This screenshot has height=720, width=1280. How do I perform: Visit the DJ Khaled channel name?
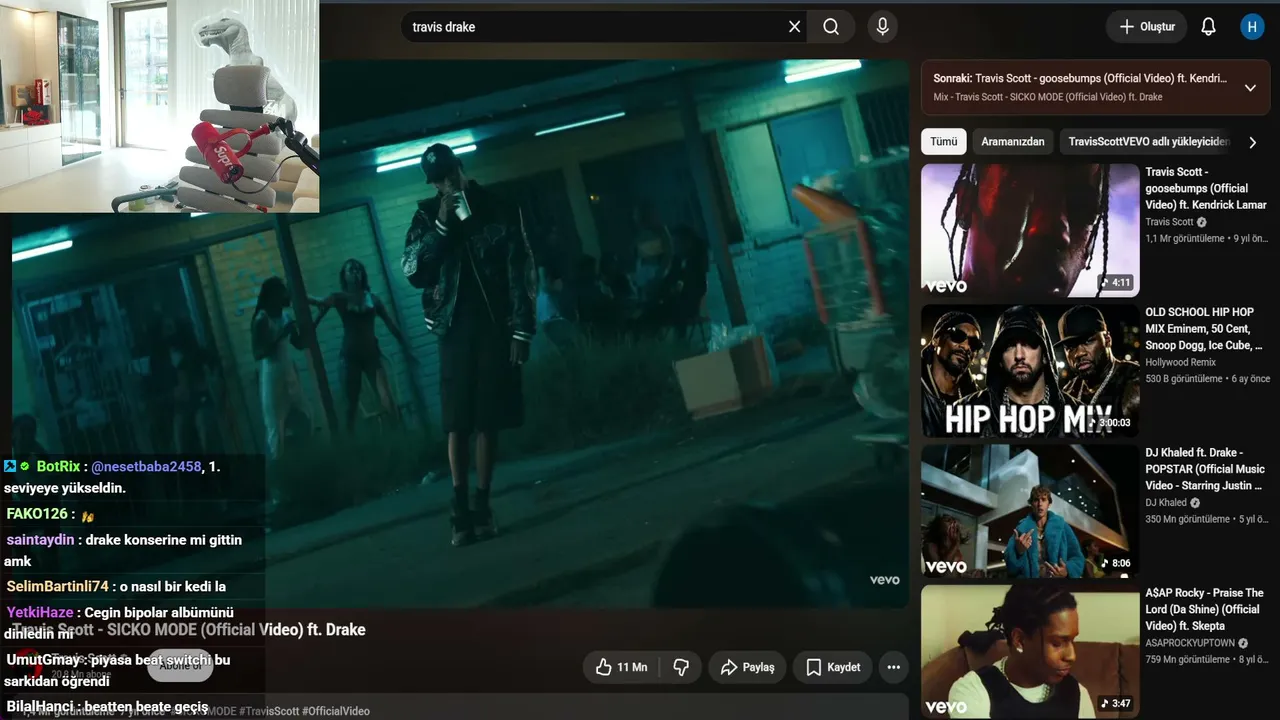(1166, 503)
